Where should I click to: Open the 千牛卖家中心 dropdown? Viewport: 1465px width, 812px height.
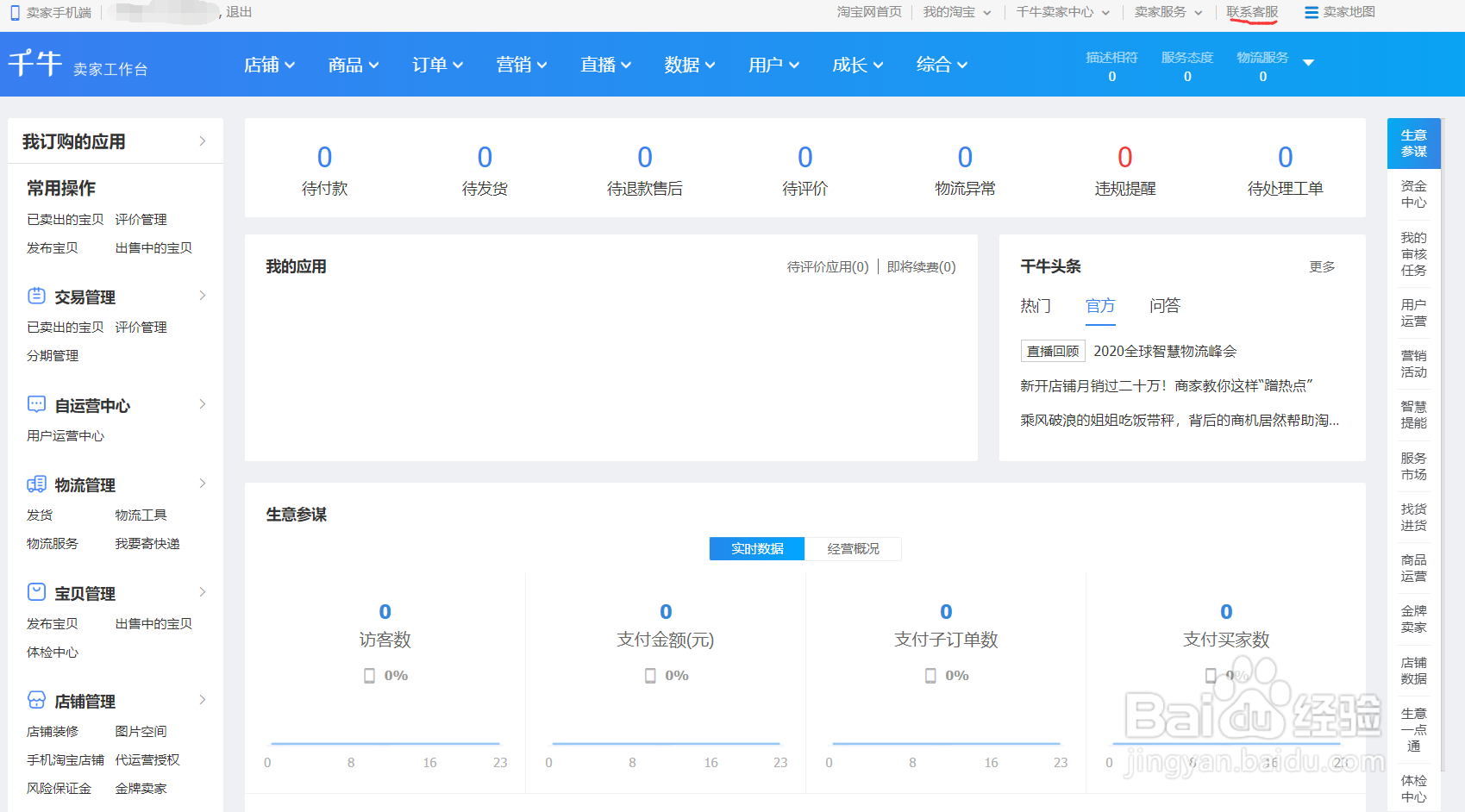[x=1062, y=12]
